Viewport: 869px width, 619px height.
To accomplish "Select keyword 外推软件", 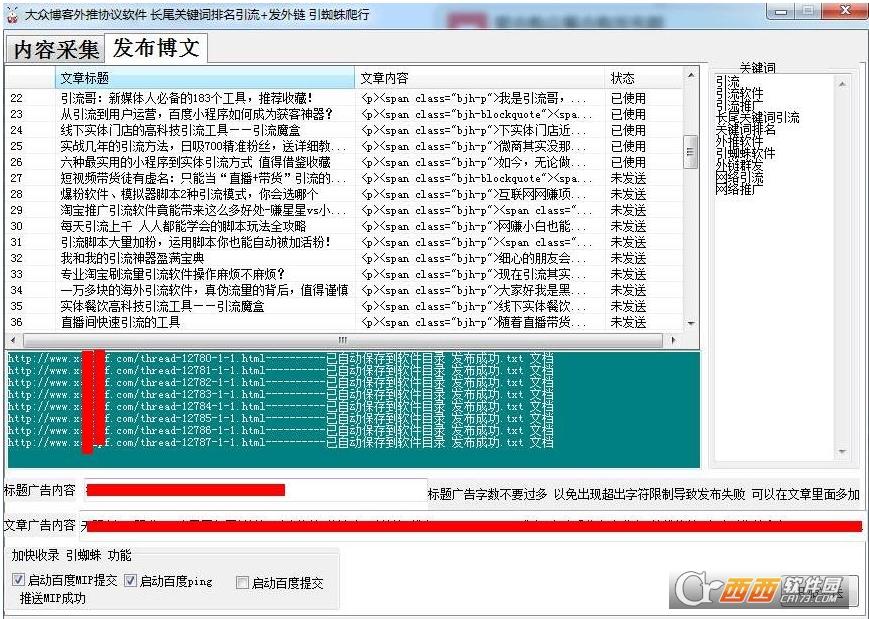I will pos(739,141).
